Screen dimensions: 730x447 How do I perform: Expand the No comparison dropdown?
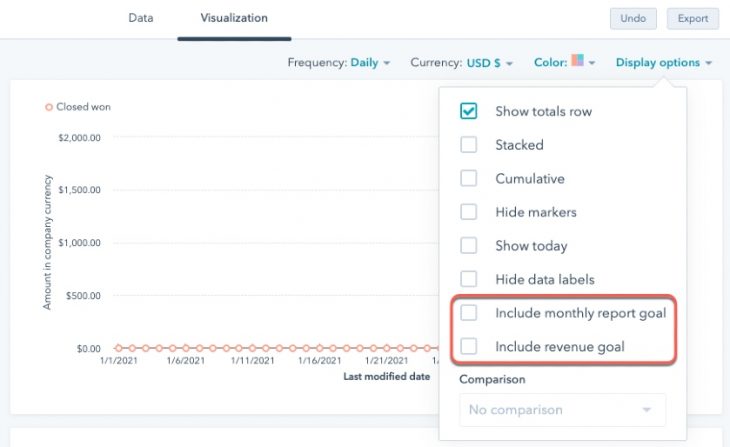point(561,410)
